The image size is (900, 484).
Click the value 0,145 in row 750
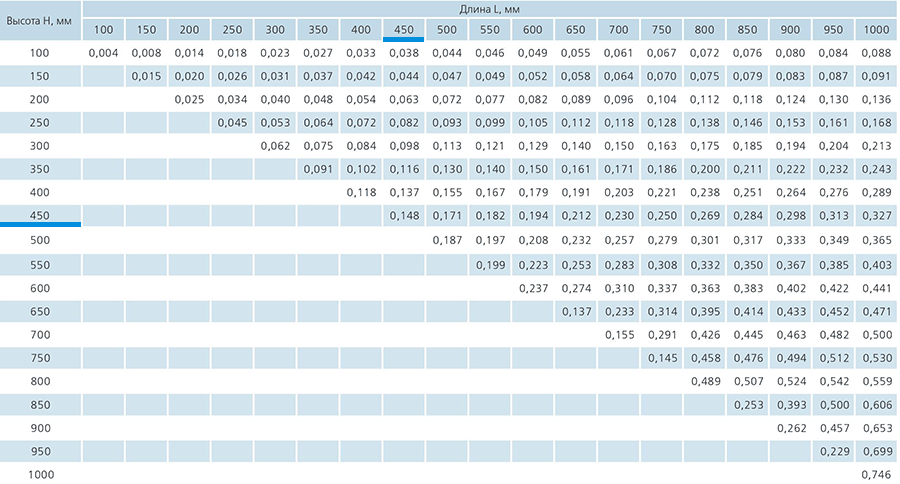662,358
